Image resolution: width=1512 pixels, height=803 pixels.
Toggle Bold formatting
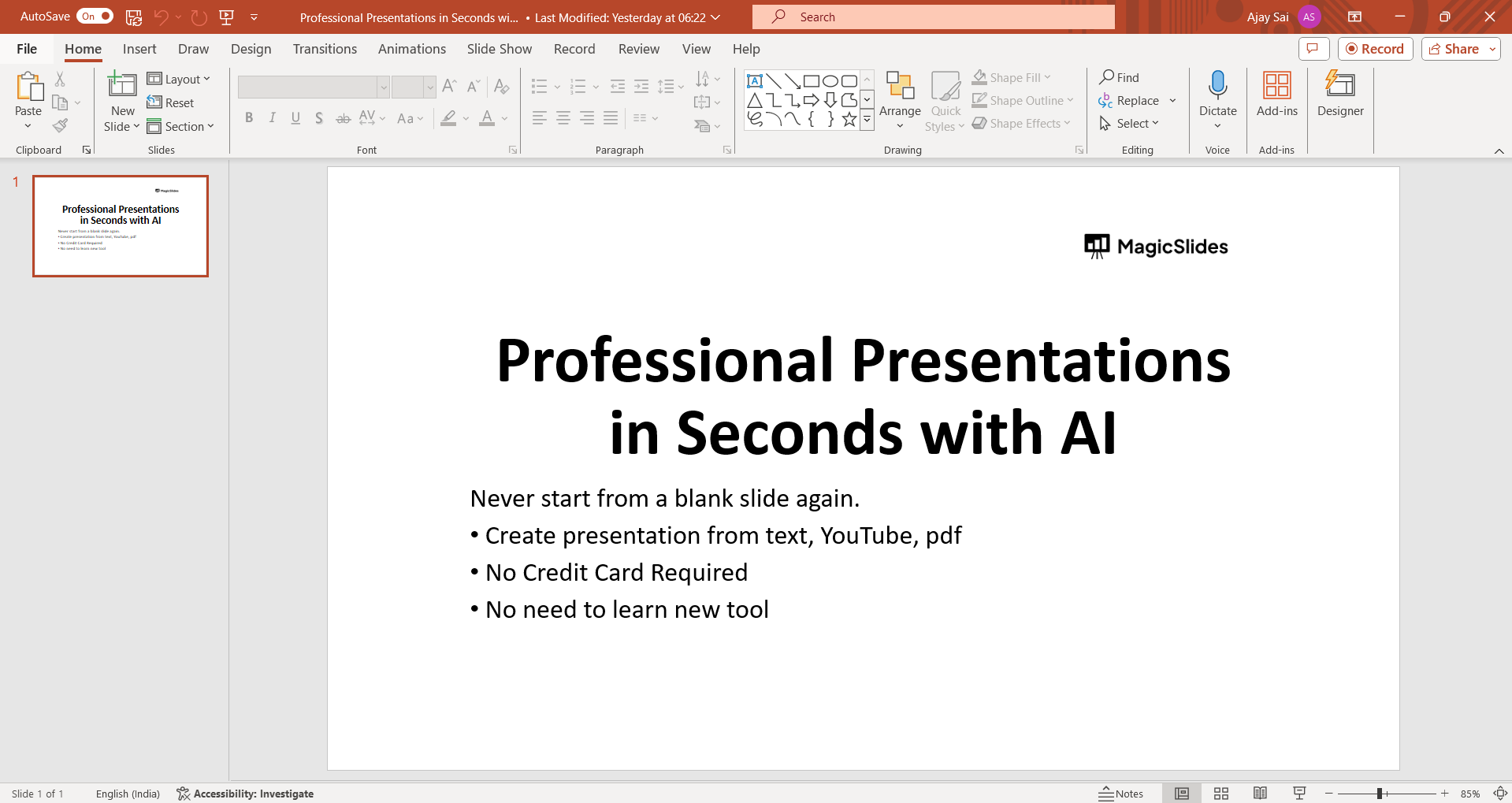tap(249, 118)
